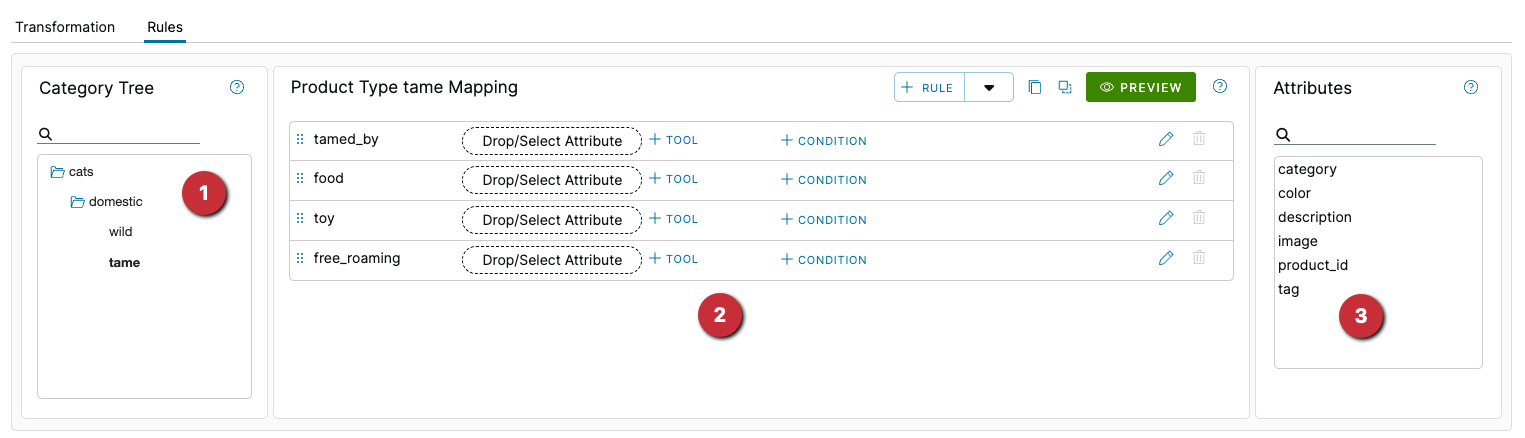The height and width of the screenshot is (438, 1525).
Task: Open help icon next to Preview button
Action: pyautogui.click(x=1220, y=87)
